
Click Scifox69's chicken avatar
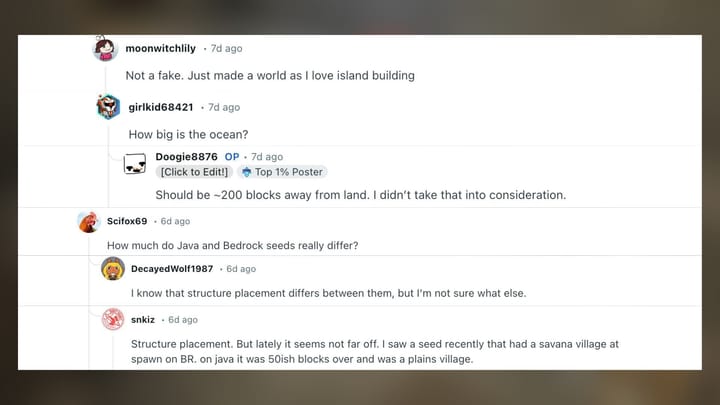pos(89,221)
